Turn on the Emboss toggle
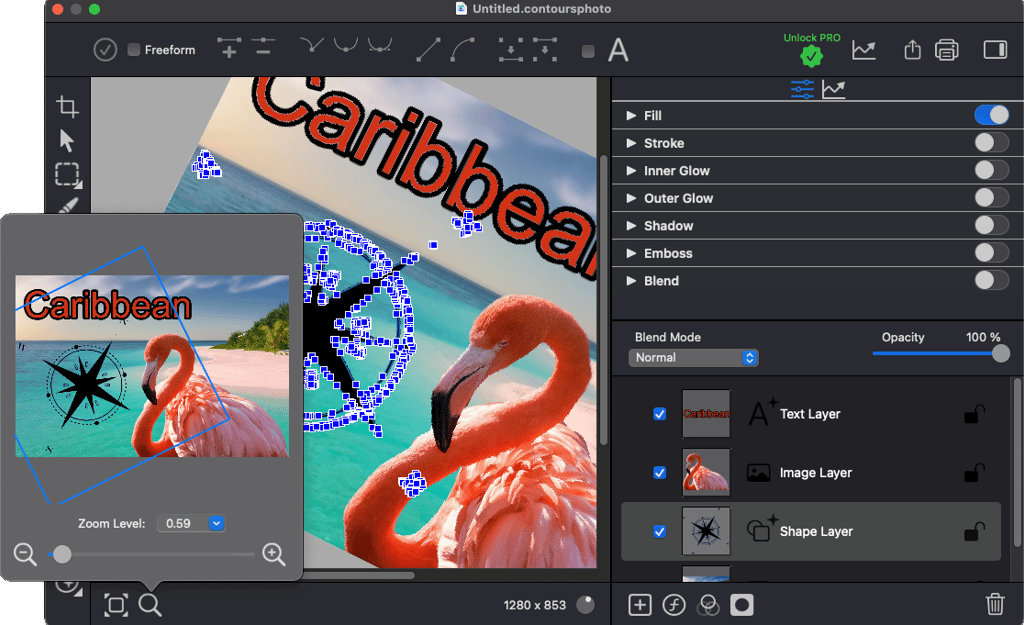 991,252
